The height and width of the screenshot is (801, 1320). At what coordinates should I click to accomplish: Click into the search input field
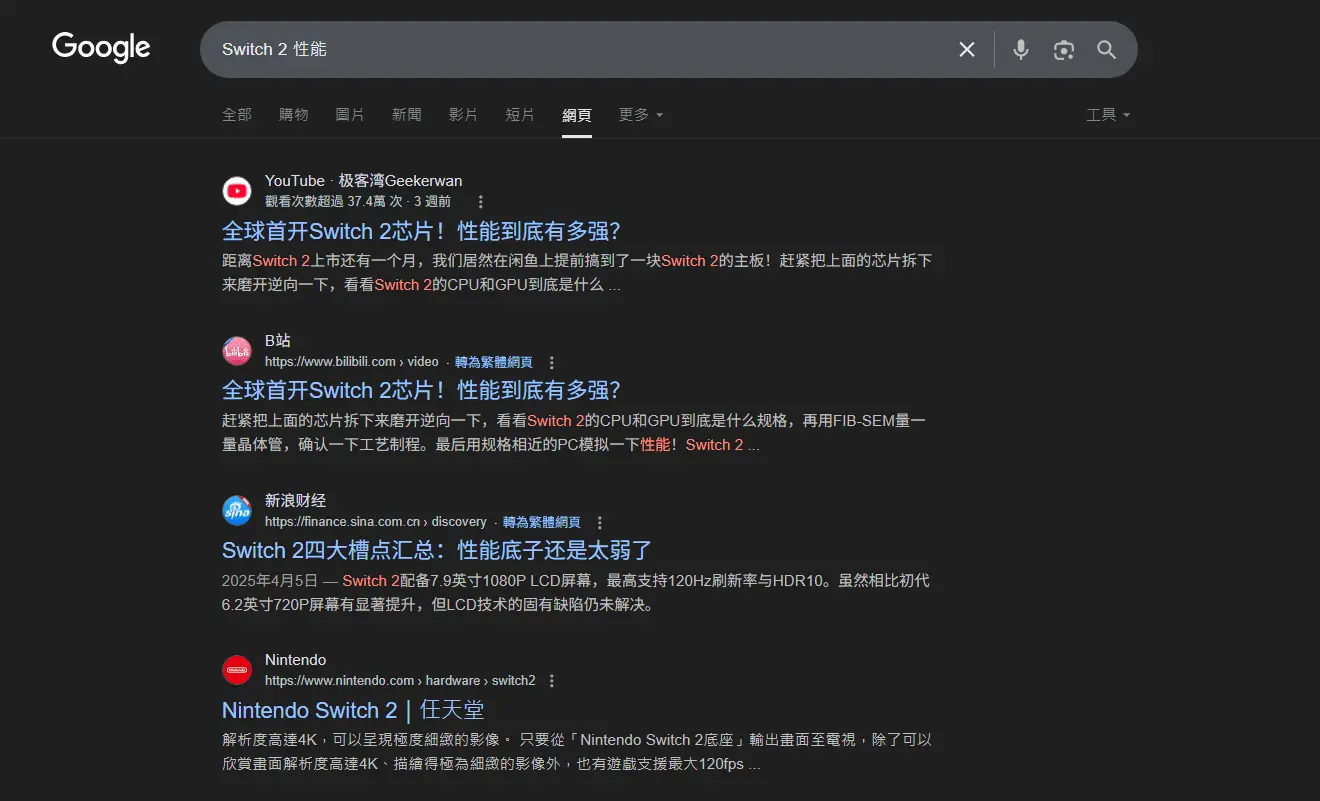(580, 50)
